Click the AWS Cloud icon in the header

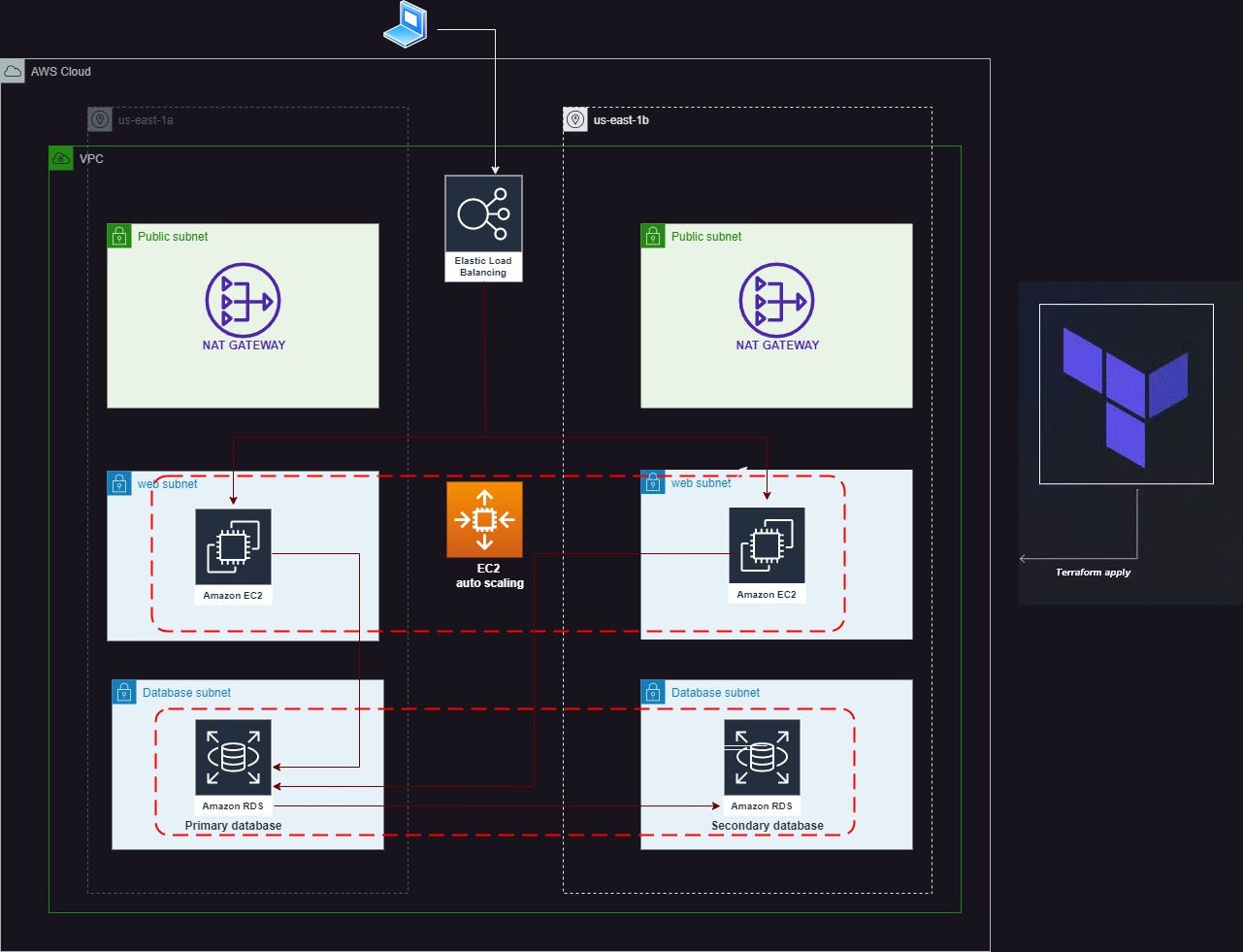pos(13,70)
